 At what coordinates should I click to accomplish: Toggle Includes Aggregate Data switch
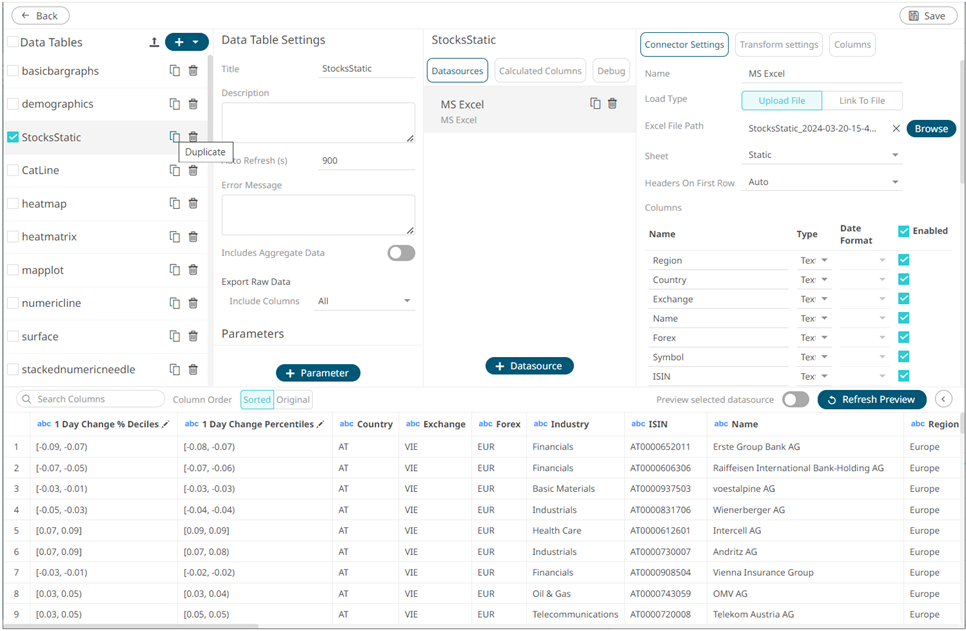click(x=401, y=253)
